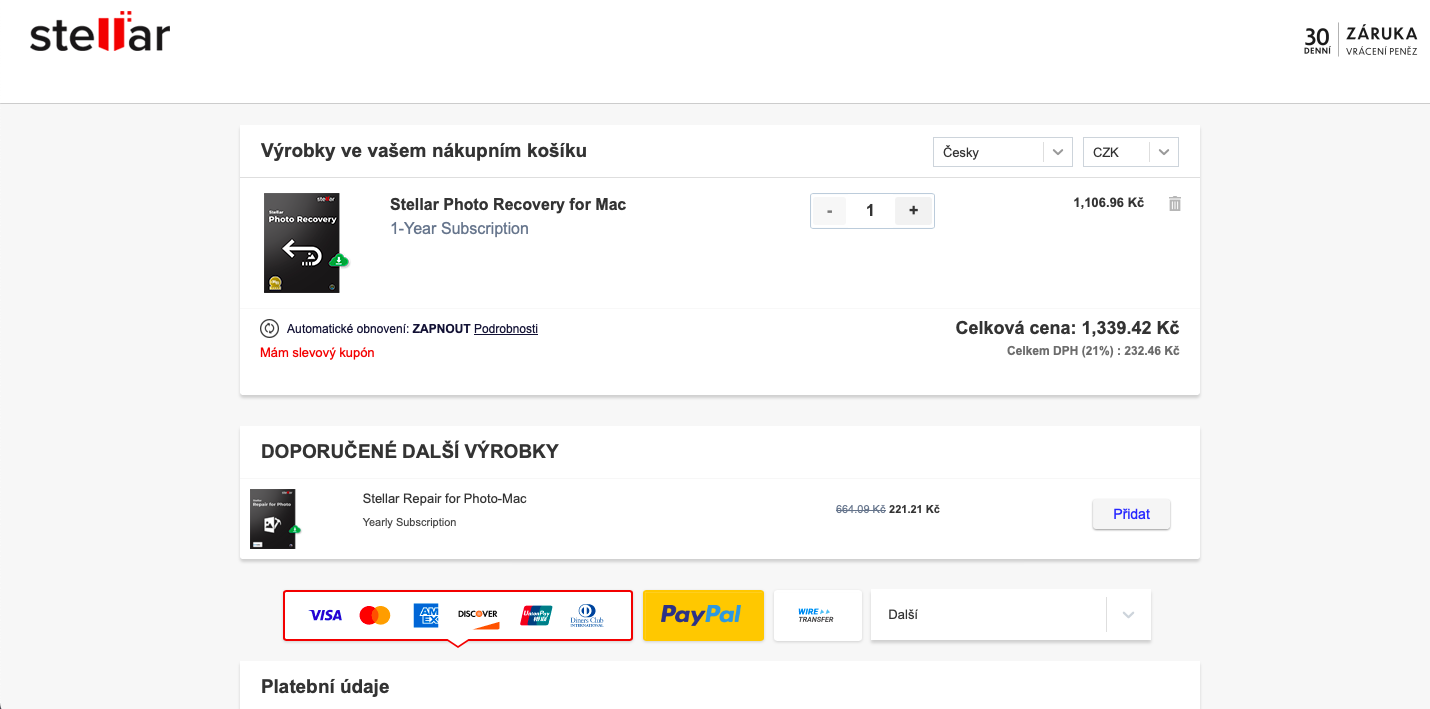The width and height of the screenshot is (1430, 709).
Task: Pick the American Express card icon
Action: [x=425, y=615]
